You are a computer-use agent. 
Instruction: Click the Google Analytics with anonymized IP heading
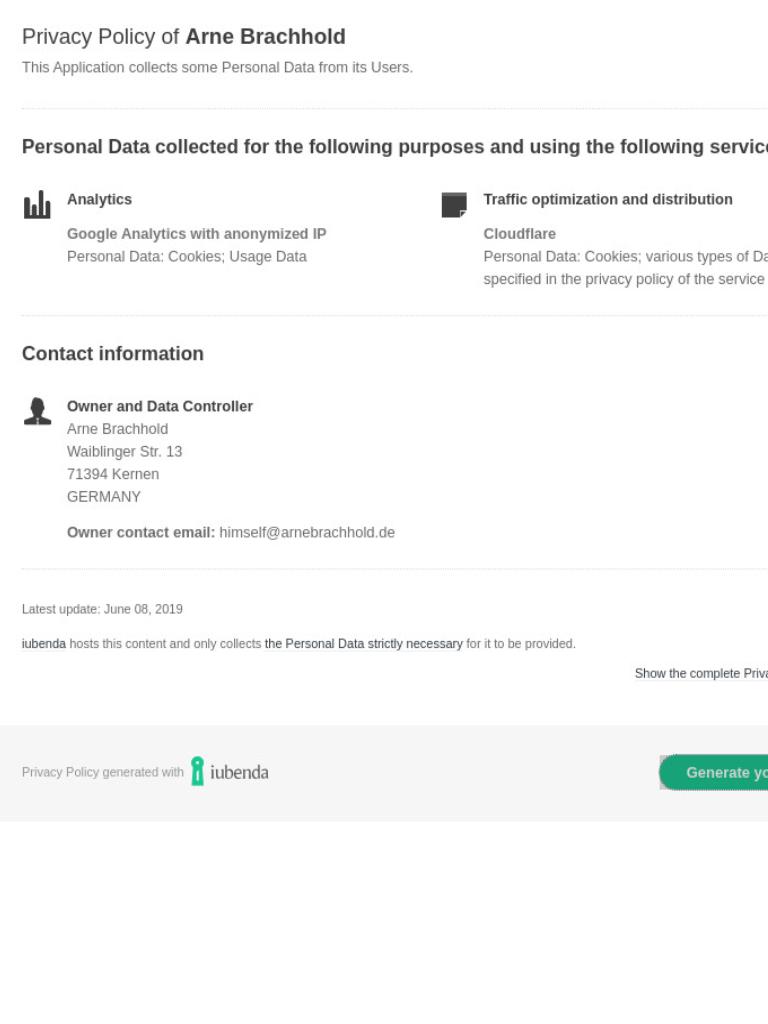tap(197, 234)
